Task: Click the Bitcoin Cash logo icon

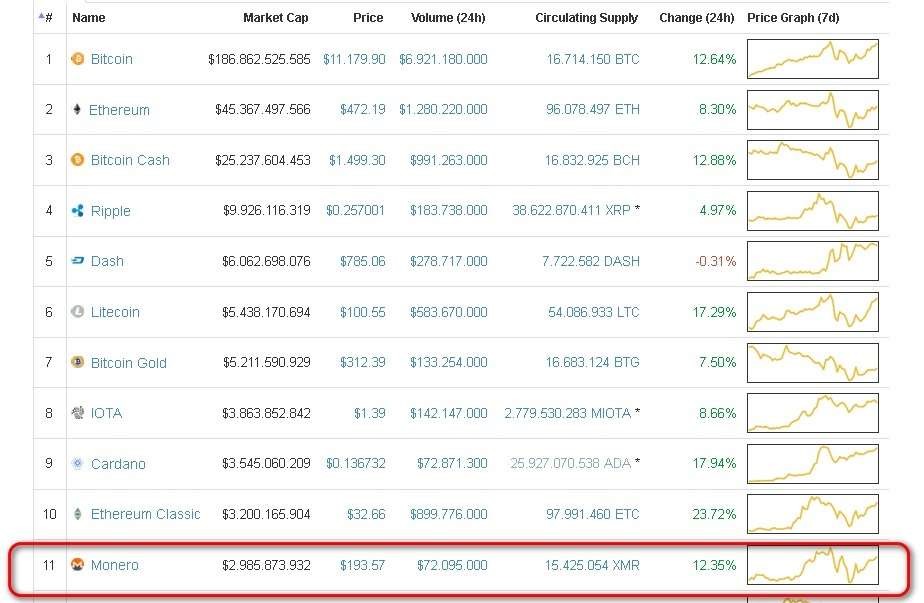Action: click(78, 160)
